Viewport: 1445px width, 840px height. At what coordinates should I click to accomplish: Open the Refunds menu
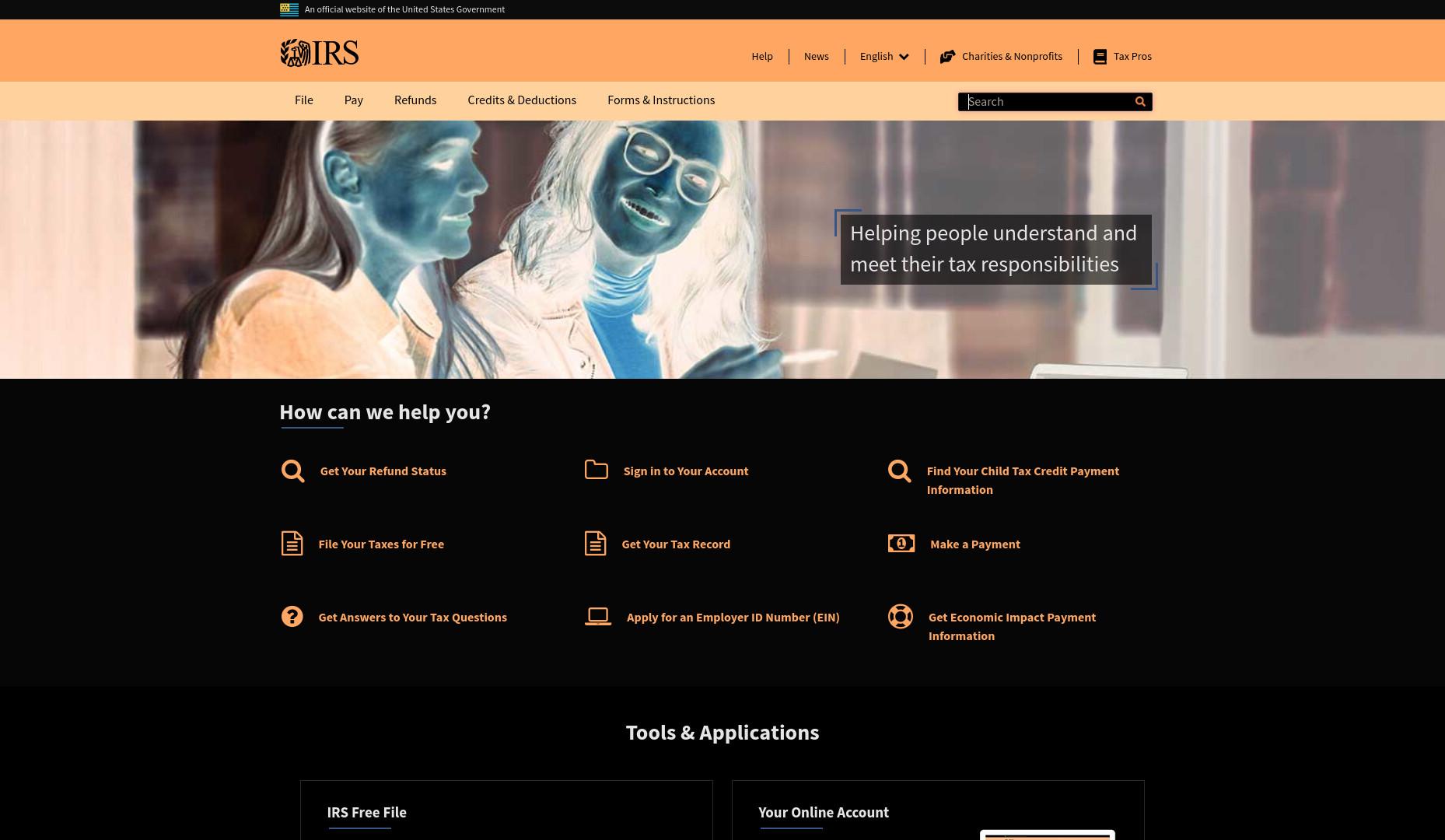pyautogui.click(x=415, y=100)
